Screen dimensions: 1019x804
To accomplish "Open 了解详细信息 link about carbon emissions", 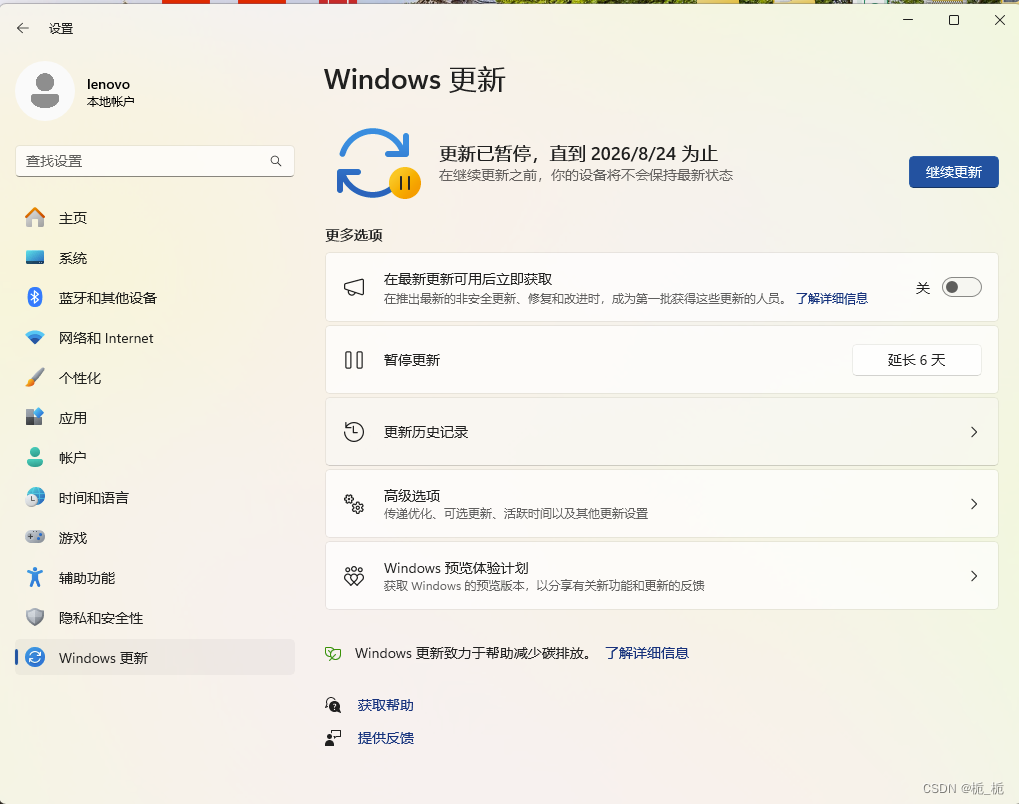I will point(647,653).
